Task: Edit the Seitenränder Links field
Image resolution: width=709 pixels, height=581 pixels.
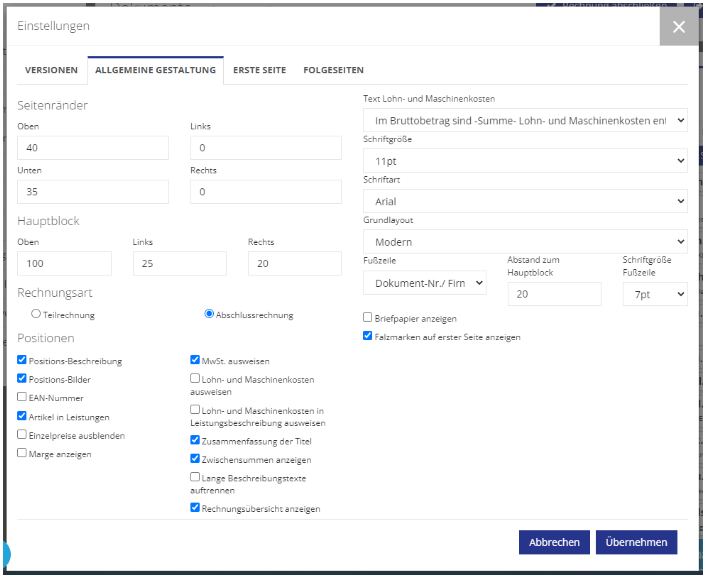Action: pyautogui.click(x=266, y=148)
